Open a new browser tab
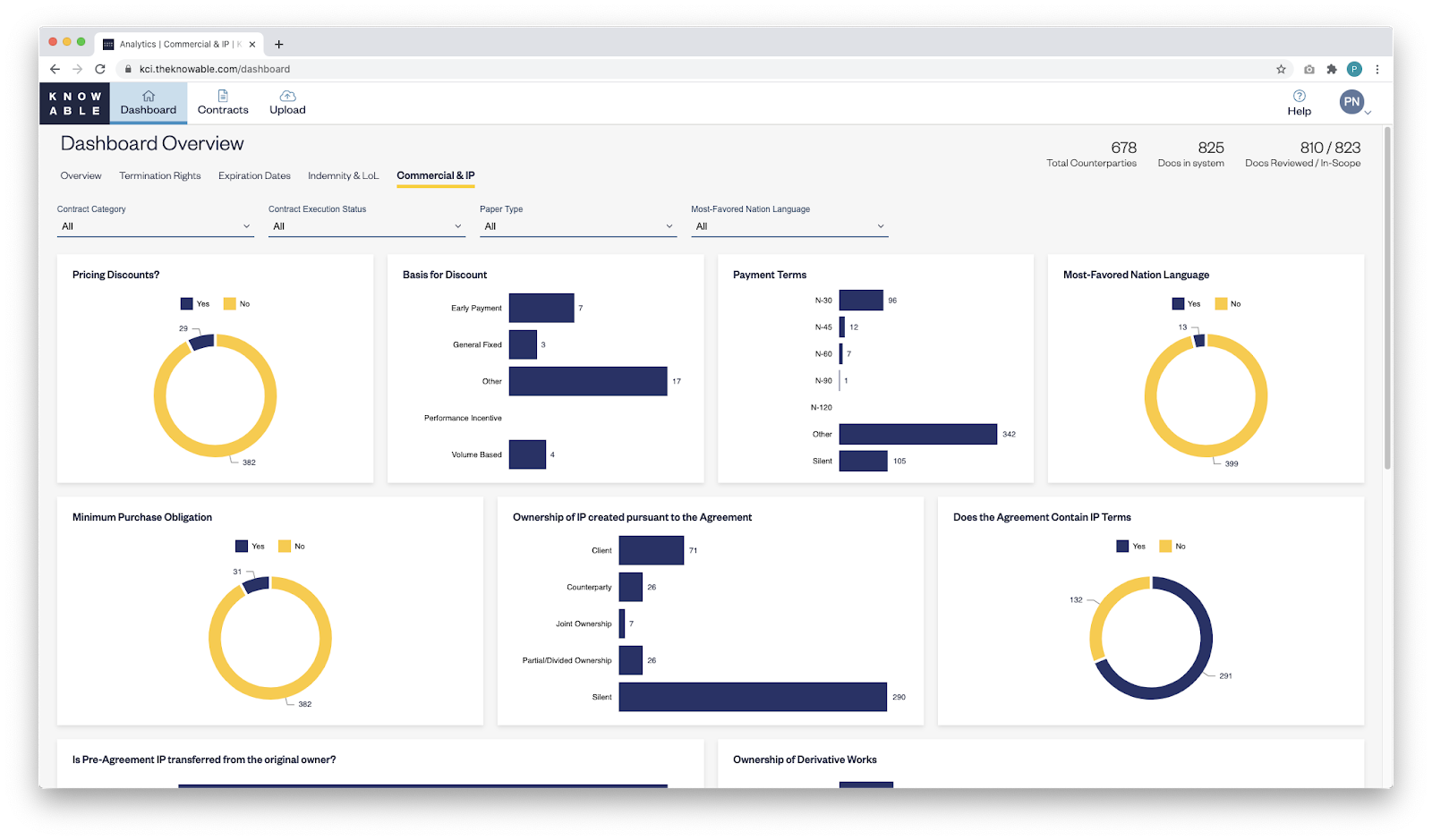1432x840 pixels. (279, 44)
